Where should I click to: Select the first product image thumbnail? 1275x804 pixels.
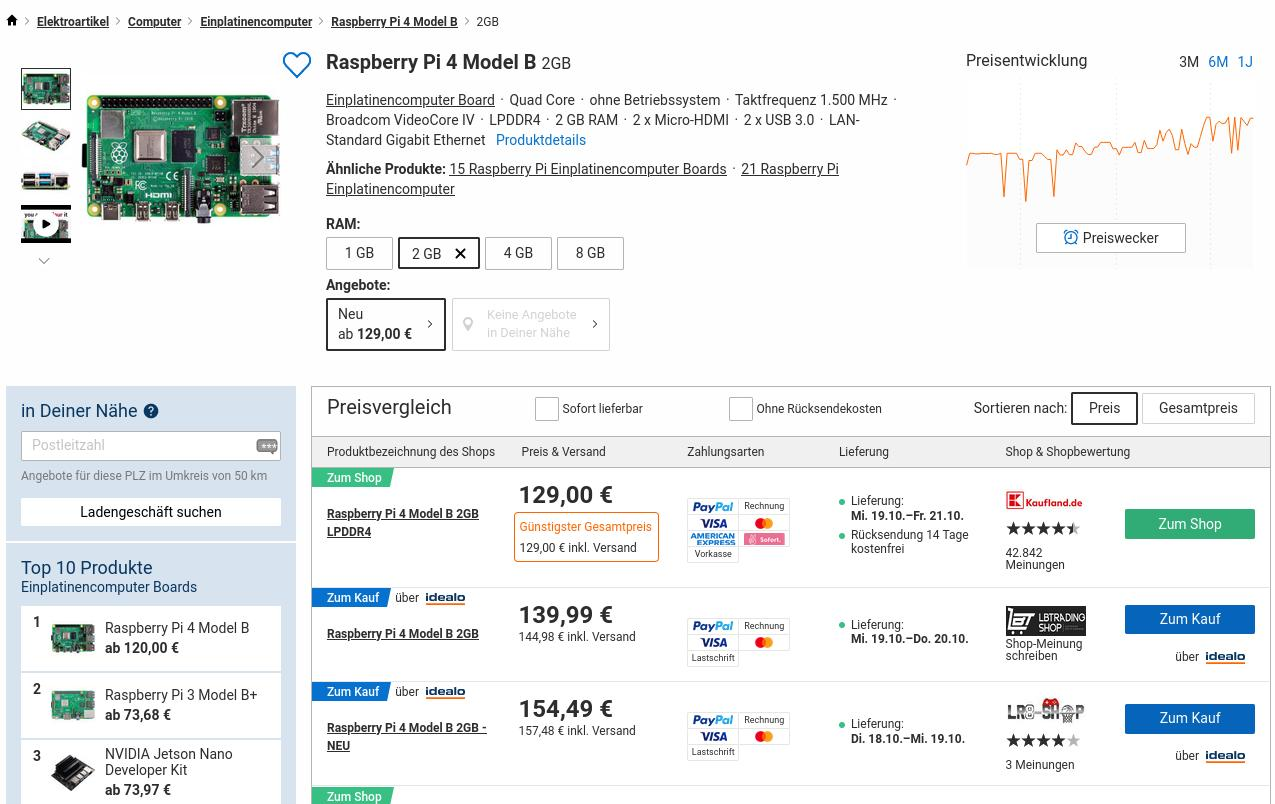tap(46, 89)
